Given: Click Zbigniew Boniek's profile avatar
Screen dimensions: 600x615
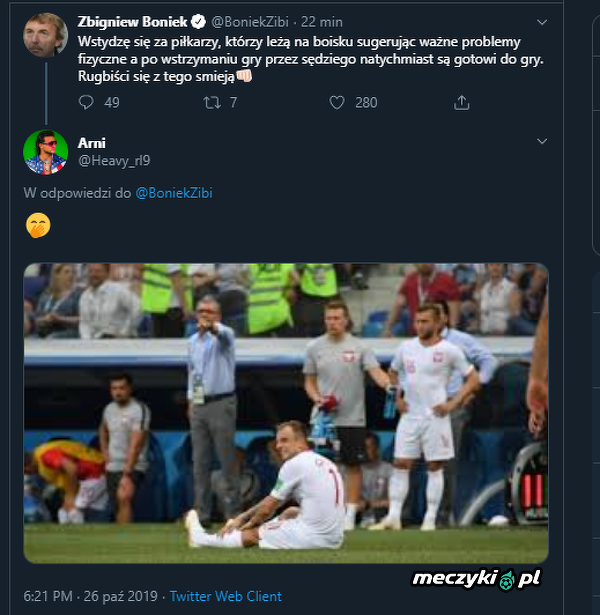Looking at the screenshot, I should click(x=45, y=35).
